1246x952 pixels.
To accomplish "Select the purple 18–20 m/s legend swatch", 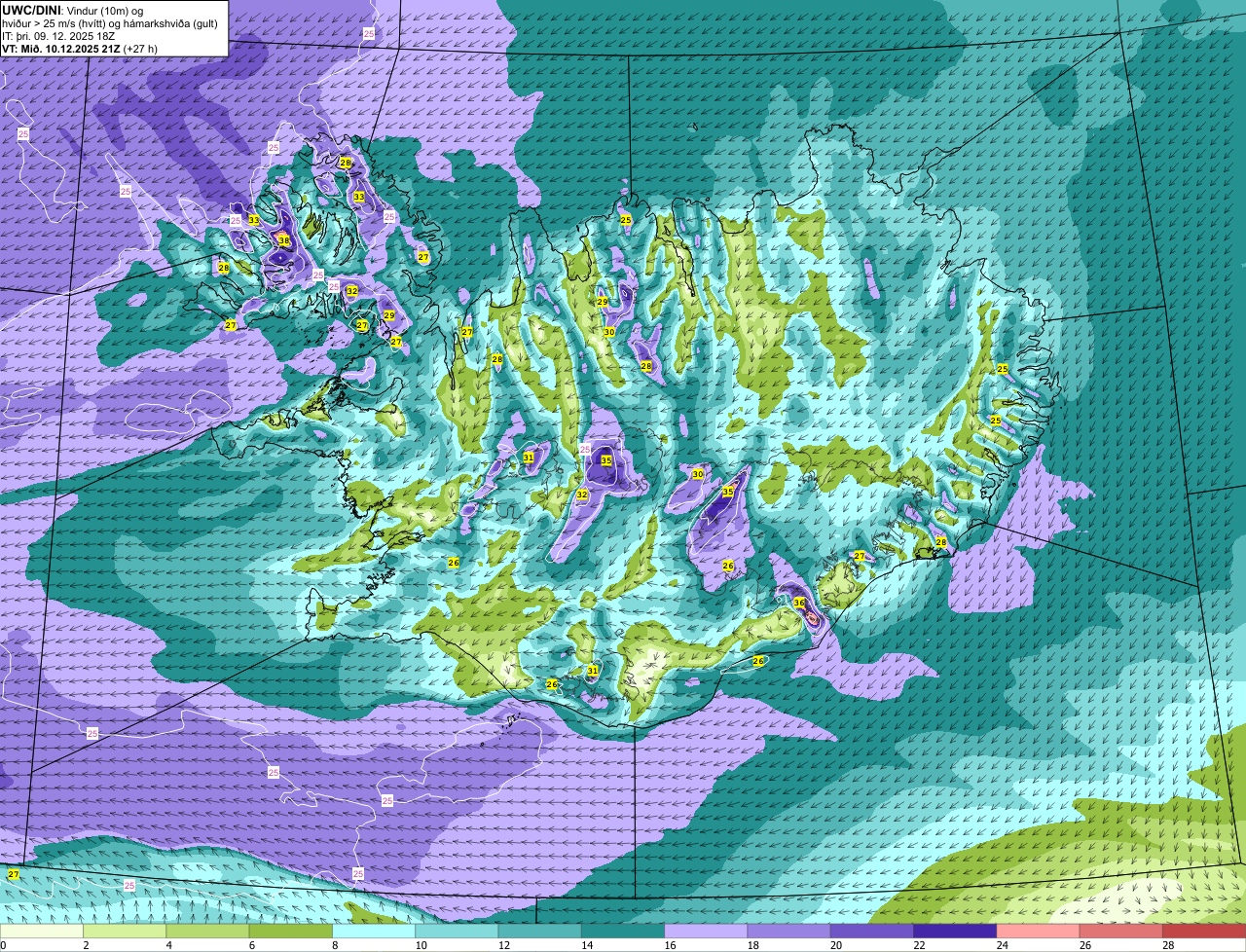I will click(788, 931).
